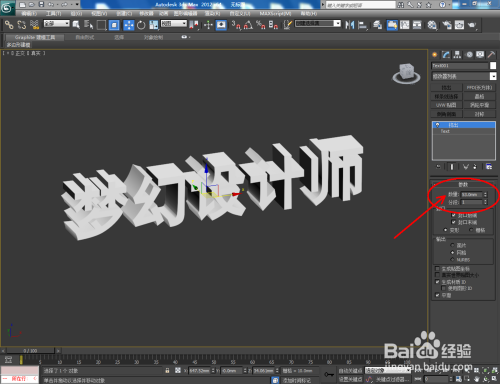Click the time slider showing 0 / 100
This screenshot has height=384, width=500.
click(x=30, y=351)
